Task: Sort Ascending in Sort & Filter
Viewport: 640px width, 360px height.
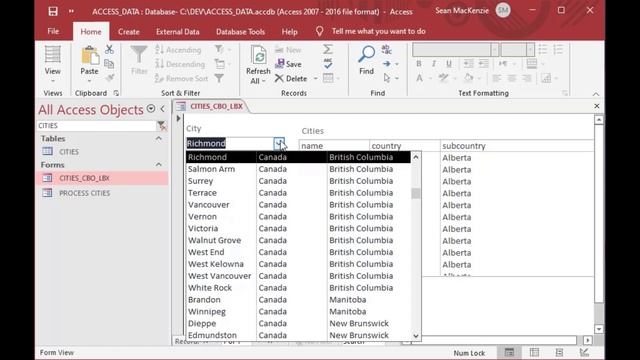Action: click(x=178, y=50)
